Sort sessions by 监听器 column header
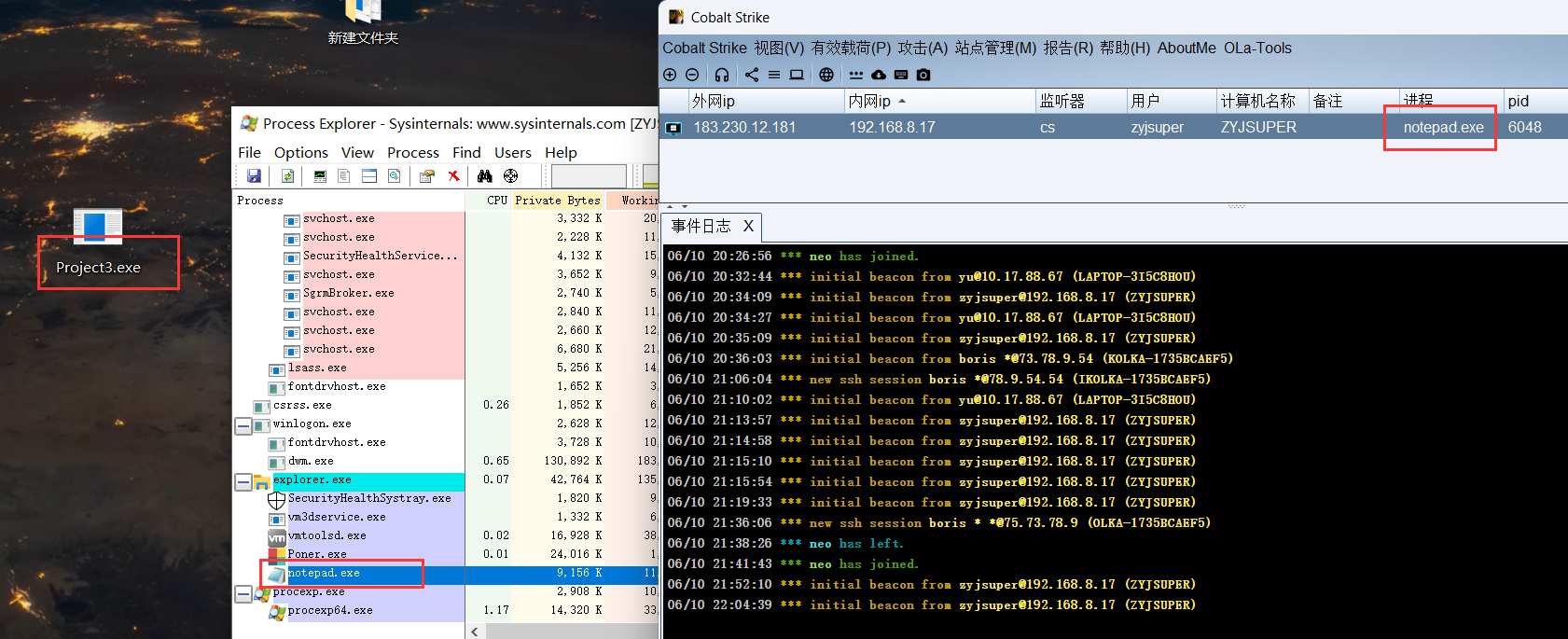 [1080, 101]
